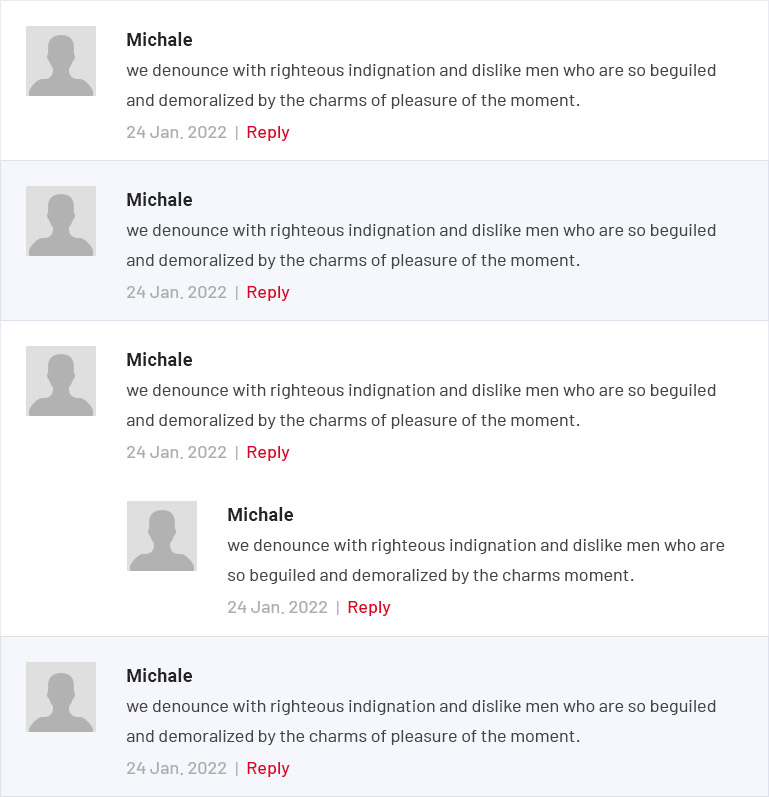
Task: Select Reply on the last comment
Action: (268, 768)
